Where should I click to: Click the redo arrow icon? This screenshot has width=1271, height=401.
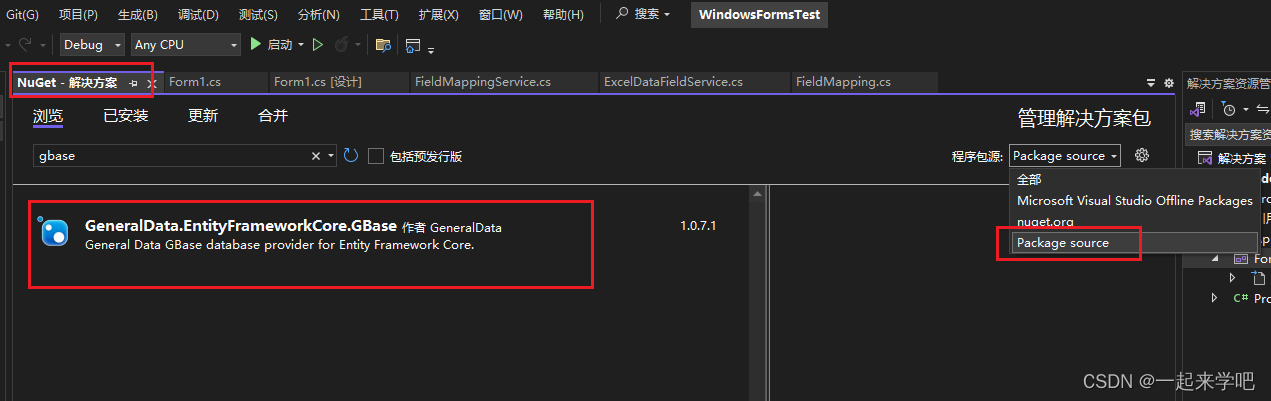point(26,44)
